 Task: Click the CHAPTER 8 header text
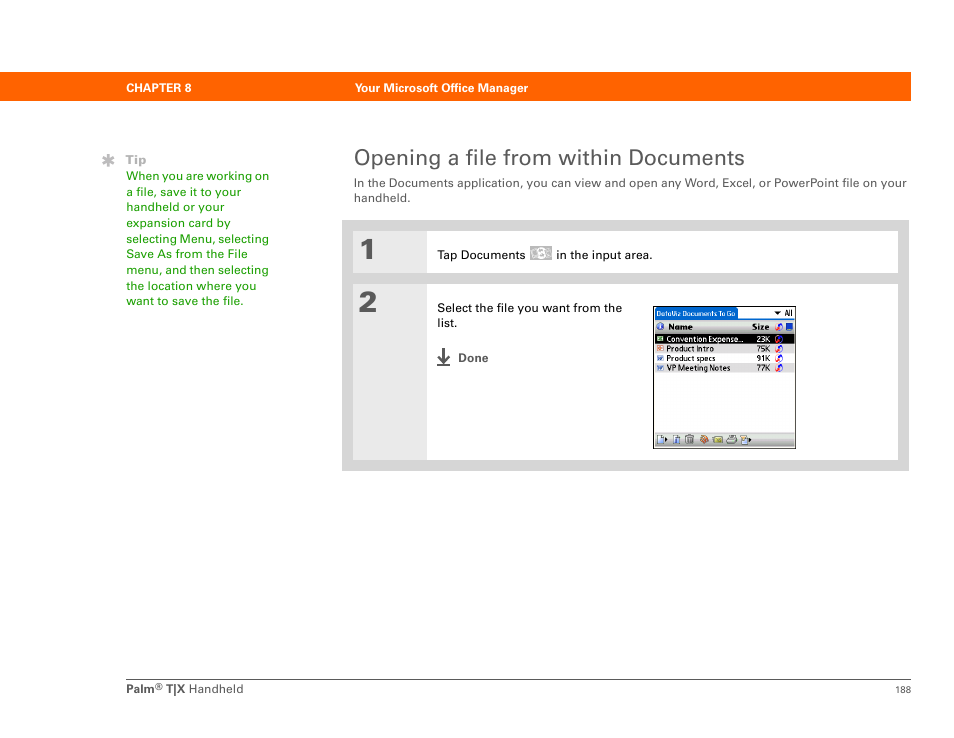tap(159, 88)
